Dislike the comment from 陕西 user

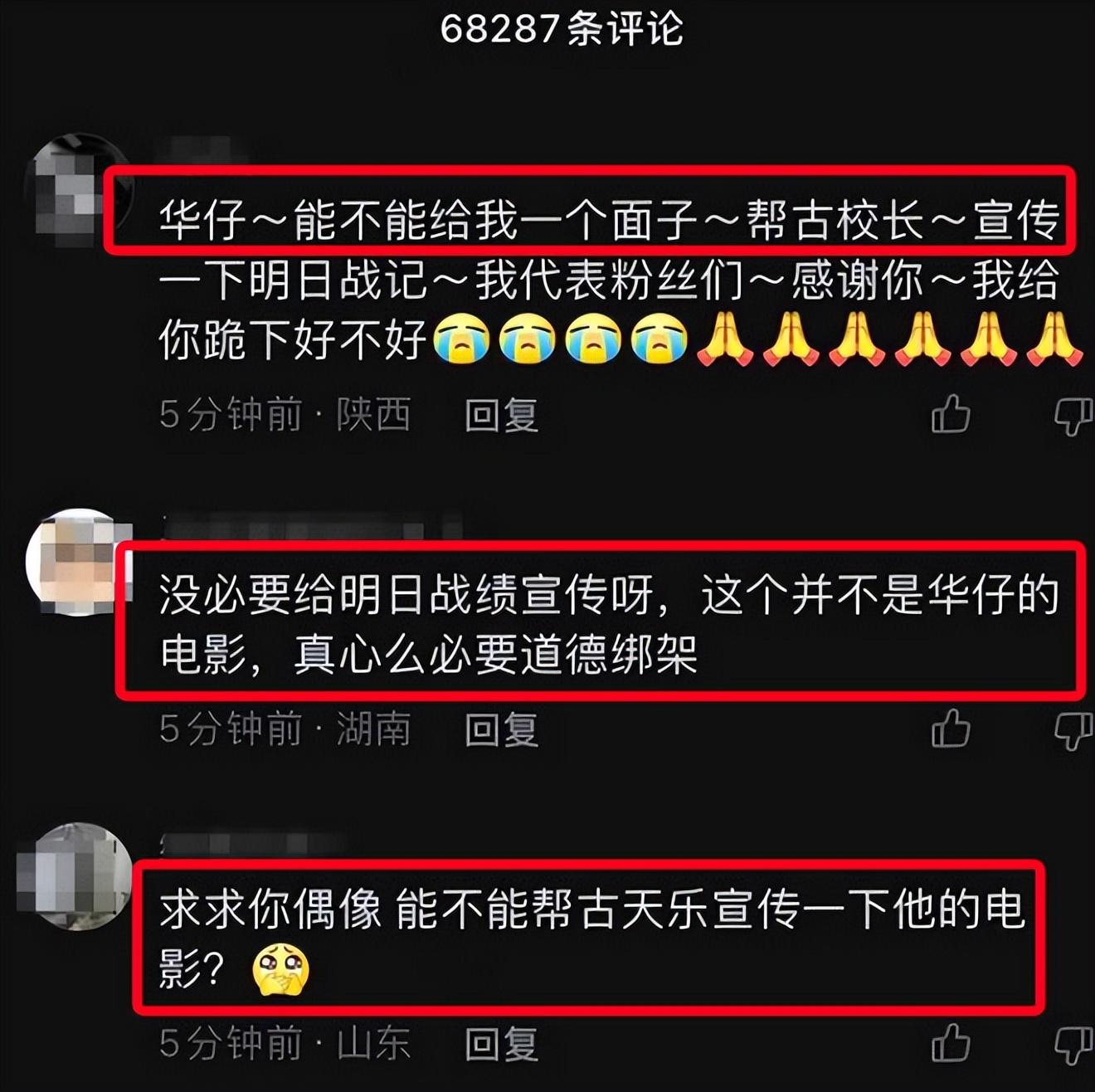[1074, 416]
